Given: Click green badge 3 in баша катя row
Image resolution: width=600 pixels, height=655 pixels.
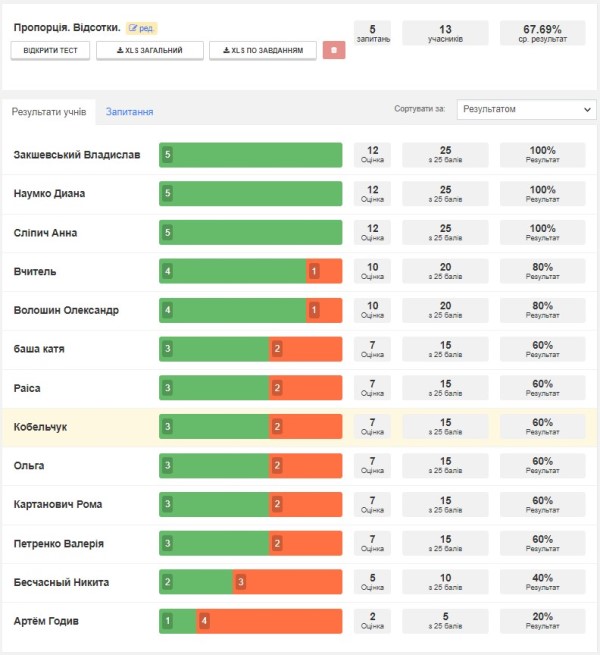Looking at the screenshot, I should click(x=168, y=349).
